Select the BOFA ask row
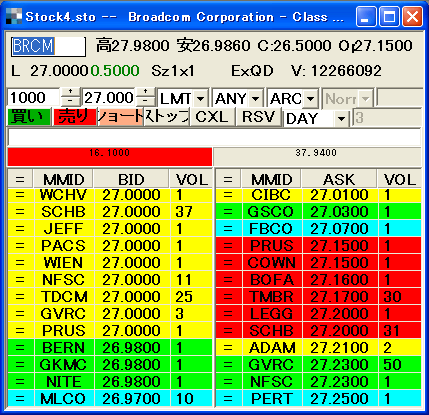Viewport: 429px width, 415px height. coord(318,279)
